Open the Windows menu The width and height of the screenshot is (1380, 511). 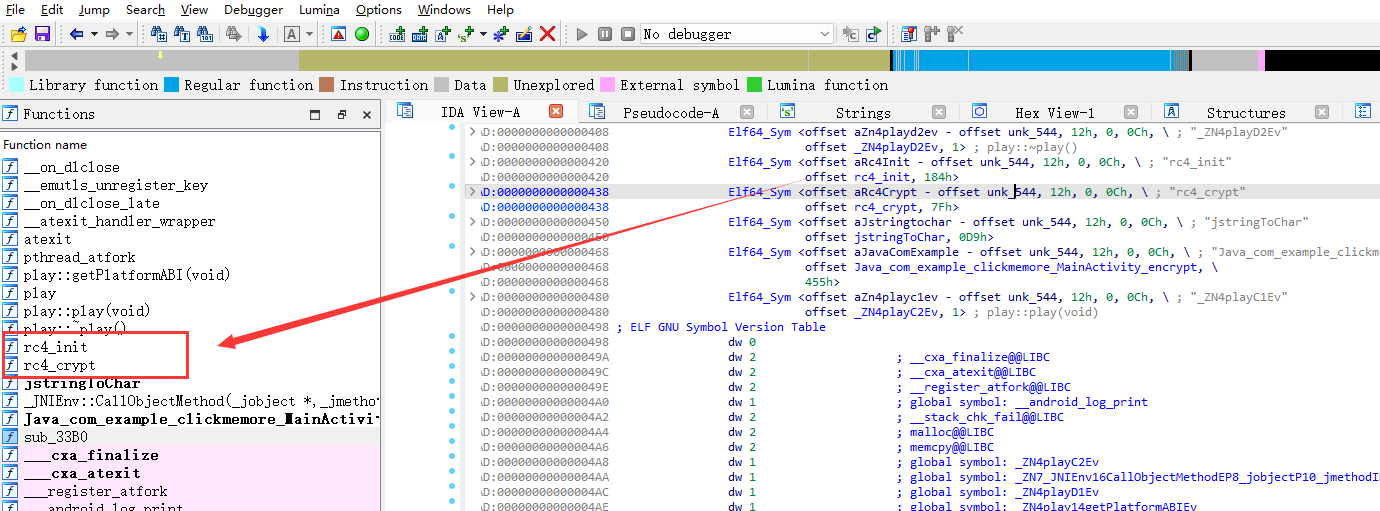tap(444, 9)
